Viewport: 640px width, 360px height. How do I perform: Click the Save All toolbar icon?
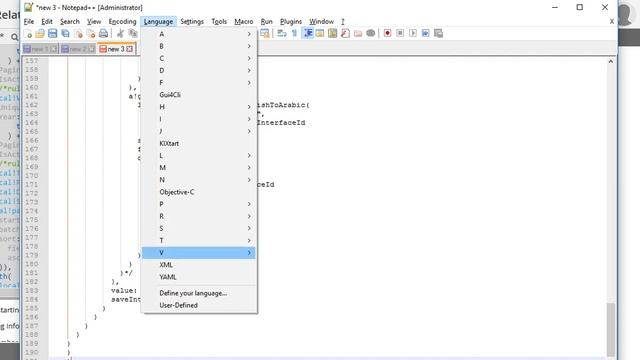coord(65,33)
